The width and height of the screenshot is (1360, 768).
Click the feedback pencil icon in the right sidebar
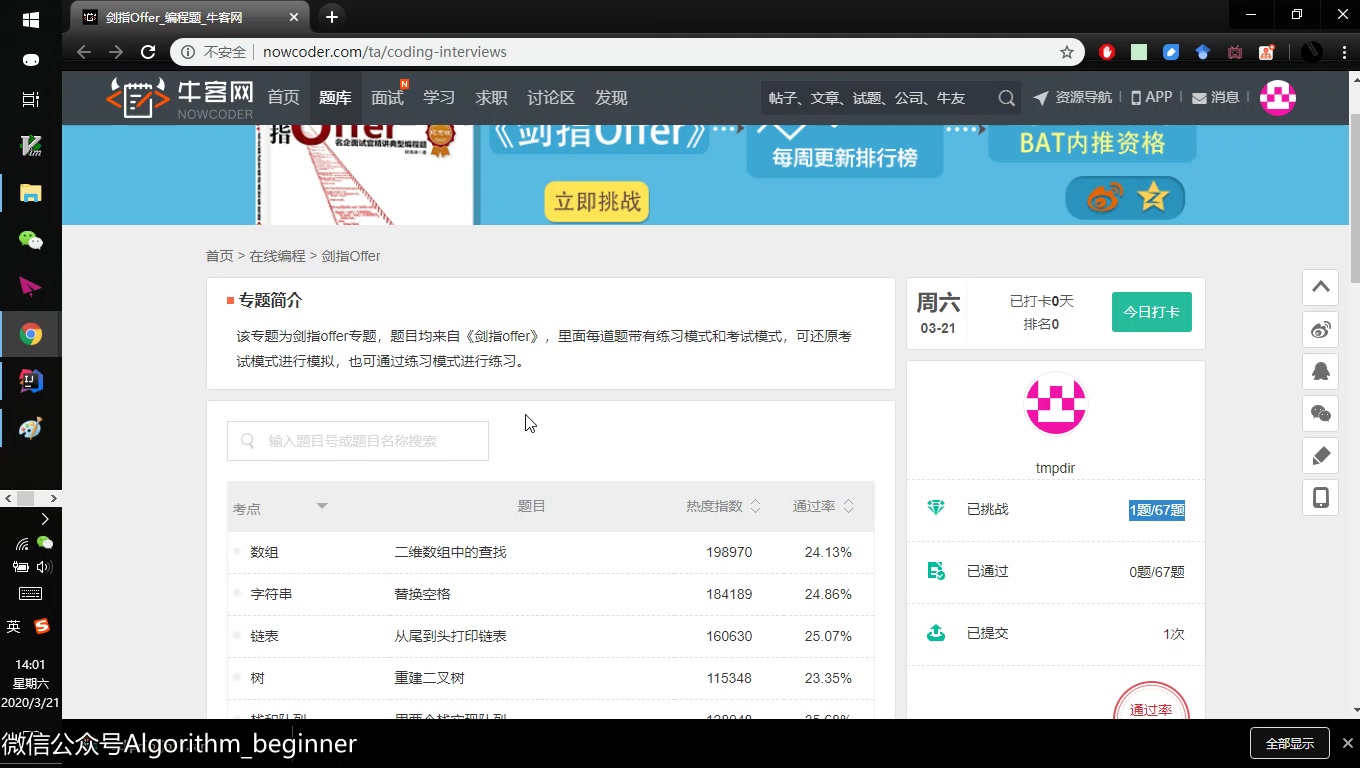pyautogui.click(x=1321, y=456)
